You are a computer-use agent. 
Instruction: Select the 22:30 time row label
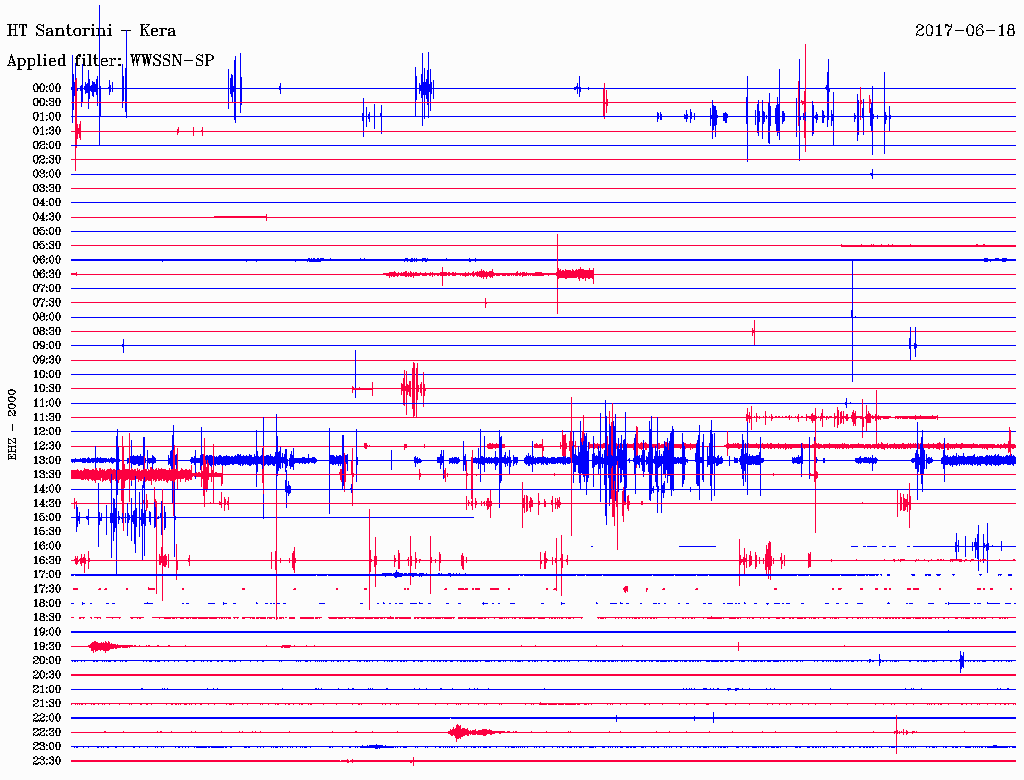point(47,732)
